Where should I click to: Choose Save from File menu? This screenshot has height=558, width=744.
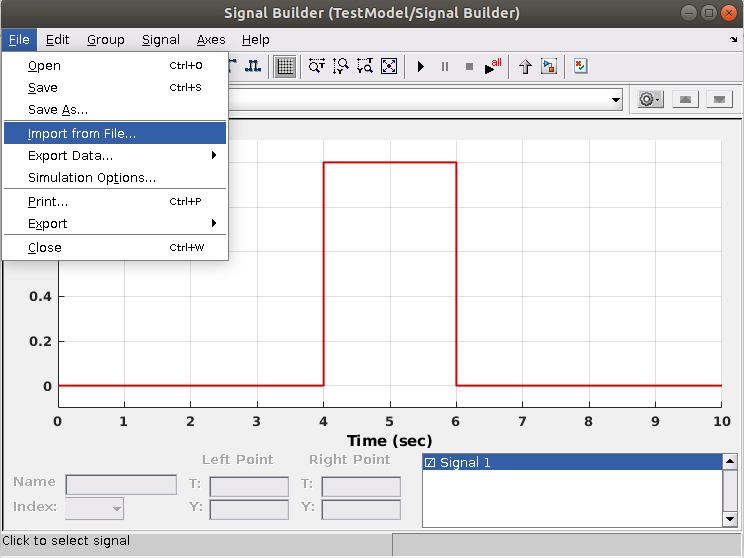tap(115, 87)
